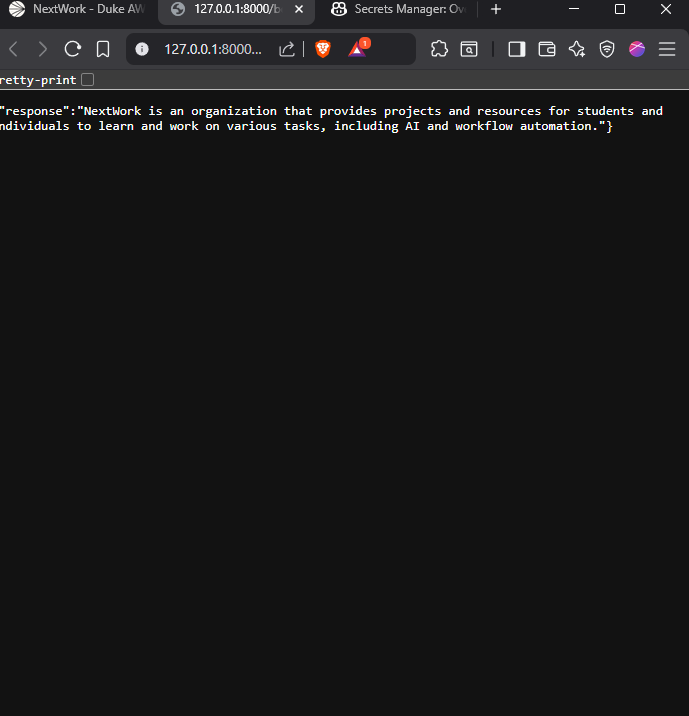Screen dimensions: 689x716
Task: Open the hamburger main menu
Action: point(667,49)
